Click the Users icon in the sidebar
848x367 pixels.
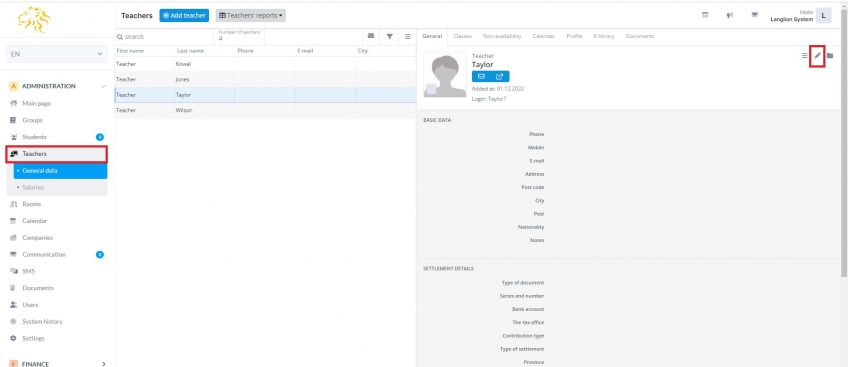click(x=14, y=304)
